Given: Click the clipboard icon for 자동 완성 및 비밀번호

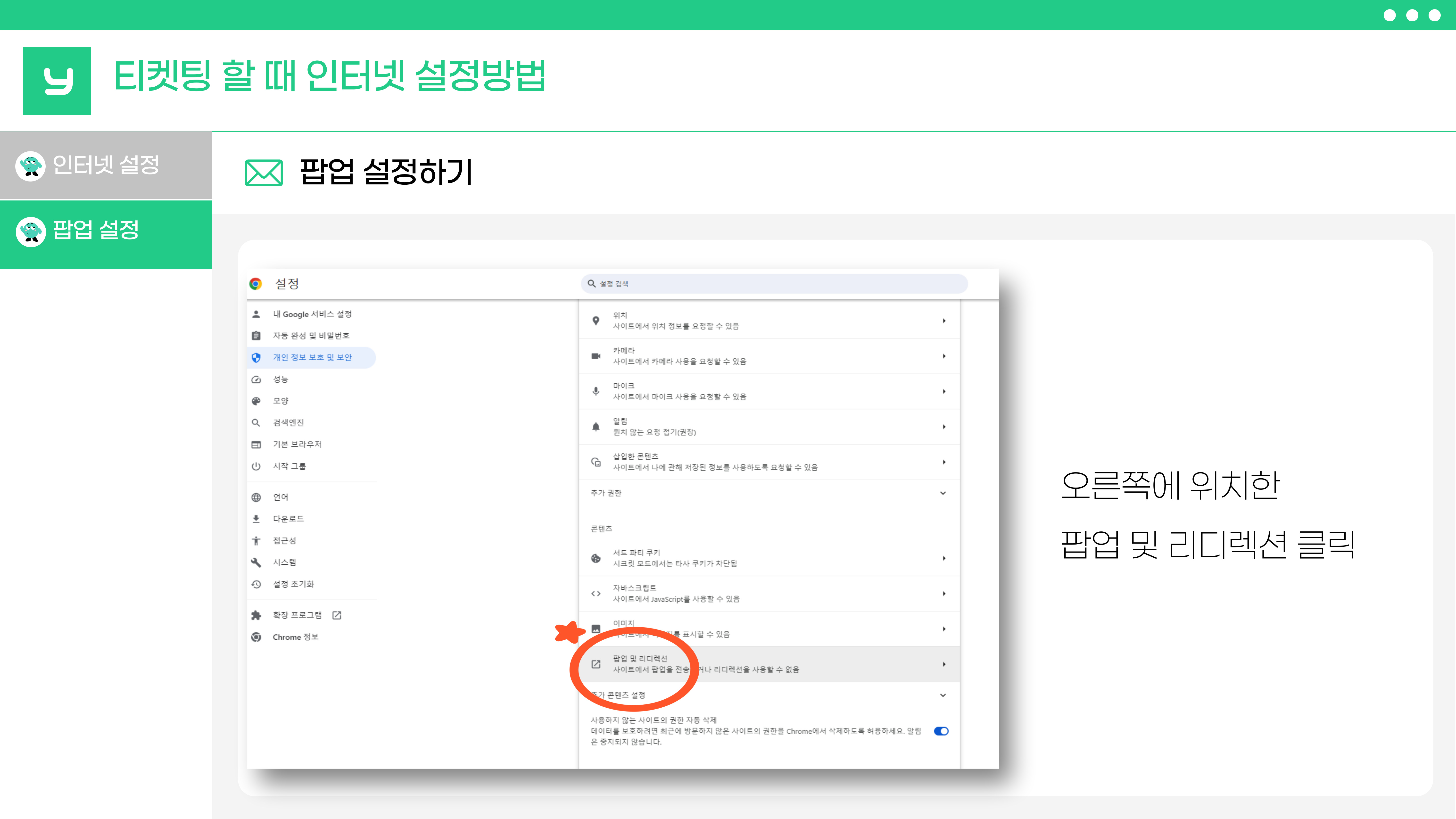Looking at the screenshot, I should point(256,336).
